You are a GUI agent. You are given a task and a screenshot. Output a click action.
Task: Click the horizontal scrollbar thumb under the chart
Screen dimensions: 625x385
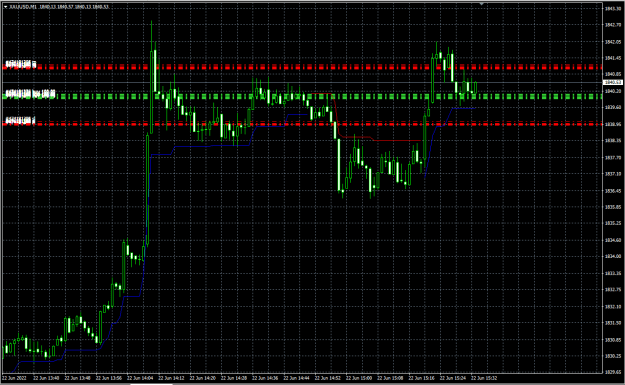click(151, 384)
